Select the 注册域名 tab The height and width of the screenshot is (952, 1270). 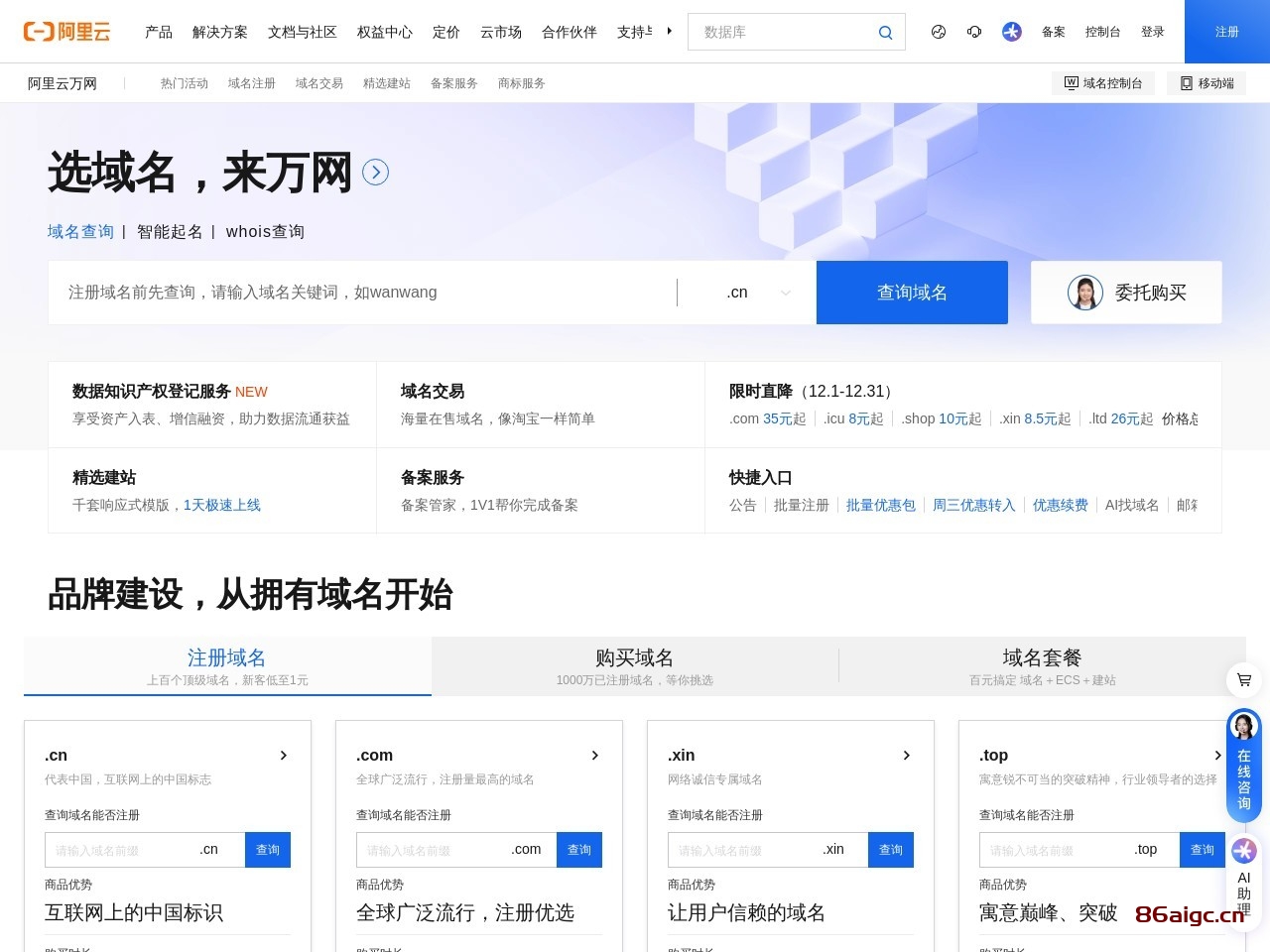pos(227,666)
